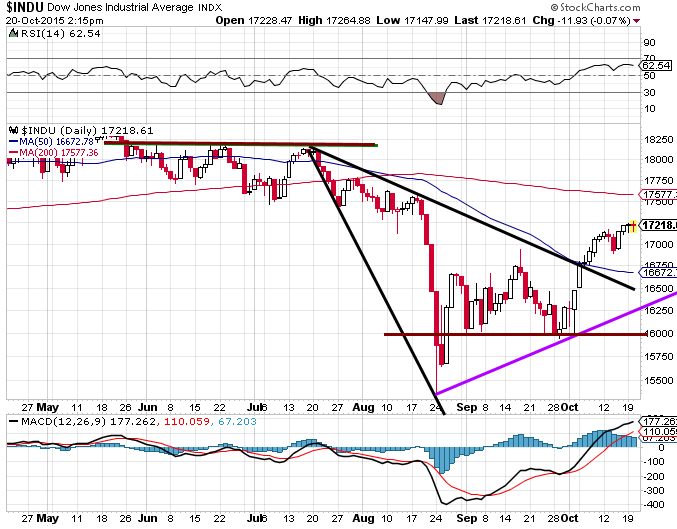This screenshot has width=677, height=529.
Task: Click the 'MACD(12,26,9) 177.262' label
Action: [x=89, y=421]
